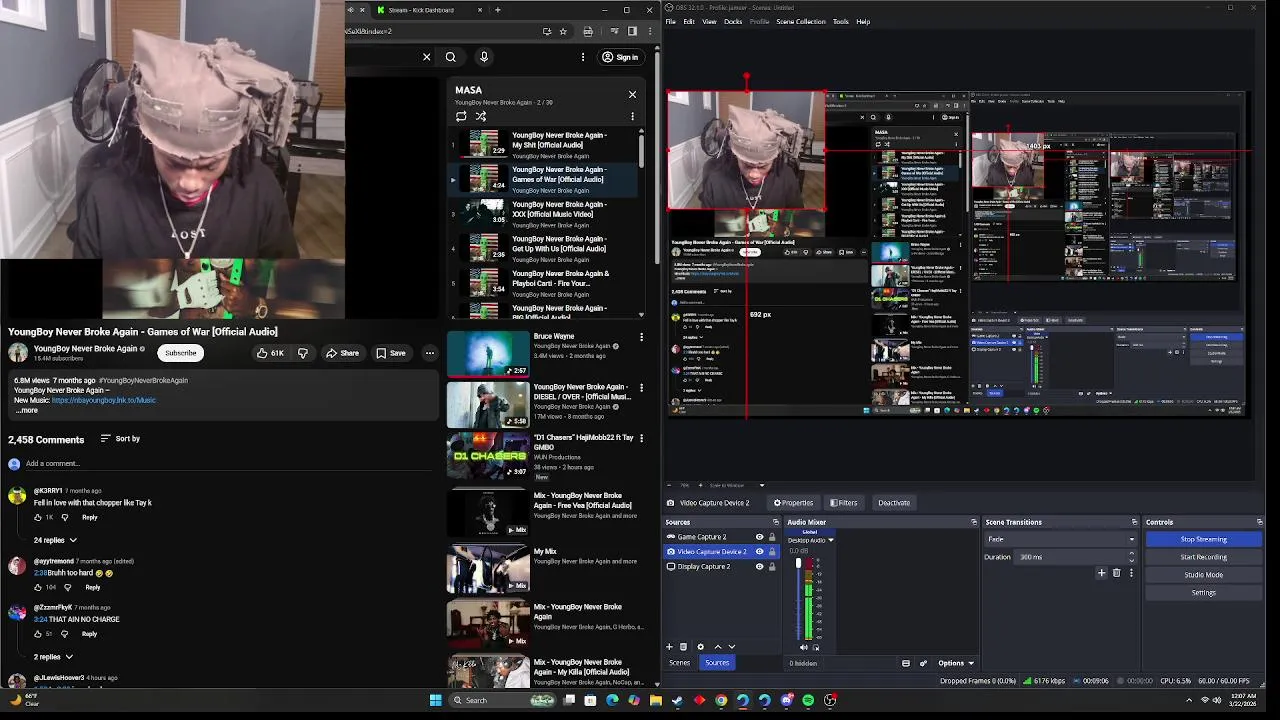Open comments Sort by menu
Screen dimensions: 1280x720
[120, 438]
